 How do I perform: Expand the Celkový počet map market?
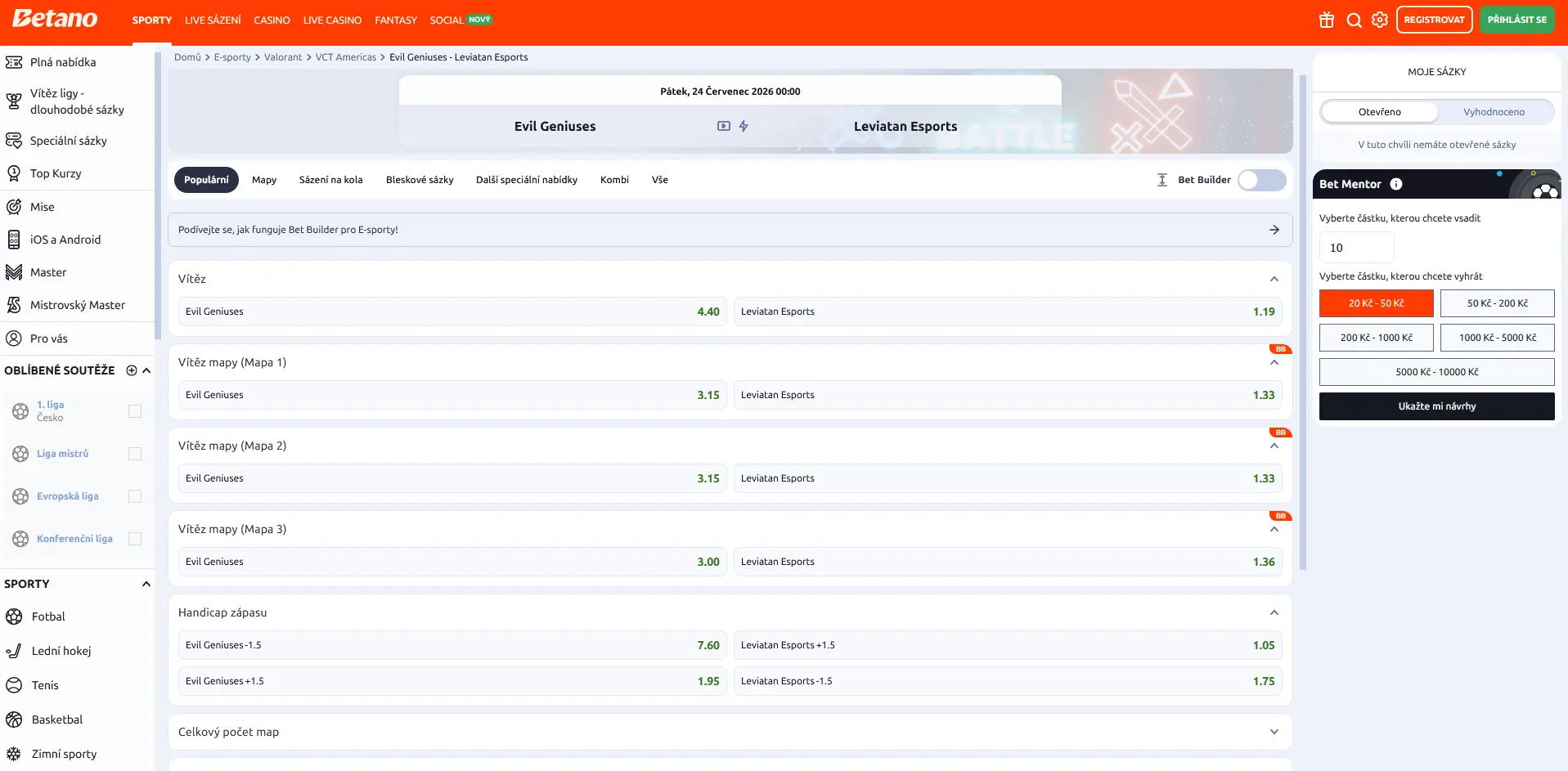[x=1274, y=732]
